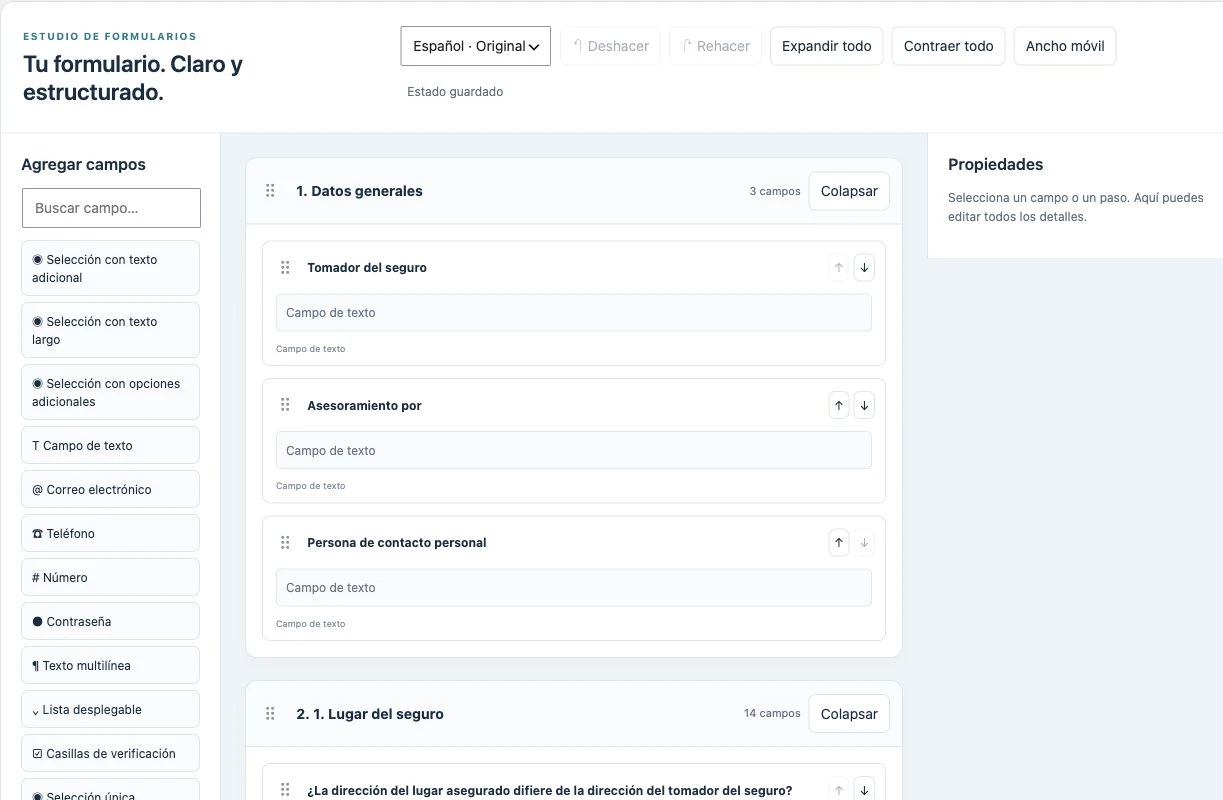Collapse the Datos generales step
The height and width of the screenshot is (800, 1223).
pos(849,191)
